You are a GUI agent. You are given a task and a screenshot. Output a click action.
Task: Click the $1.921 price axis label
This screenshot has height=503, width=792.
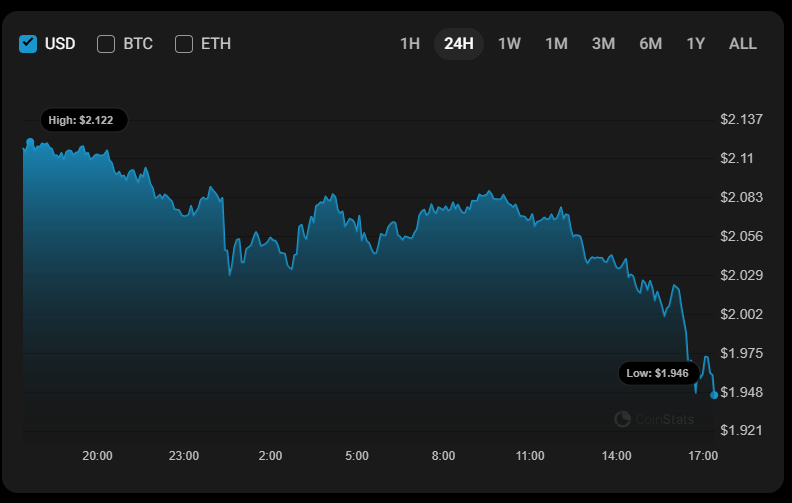pos(741,430)
